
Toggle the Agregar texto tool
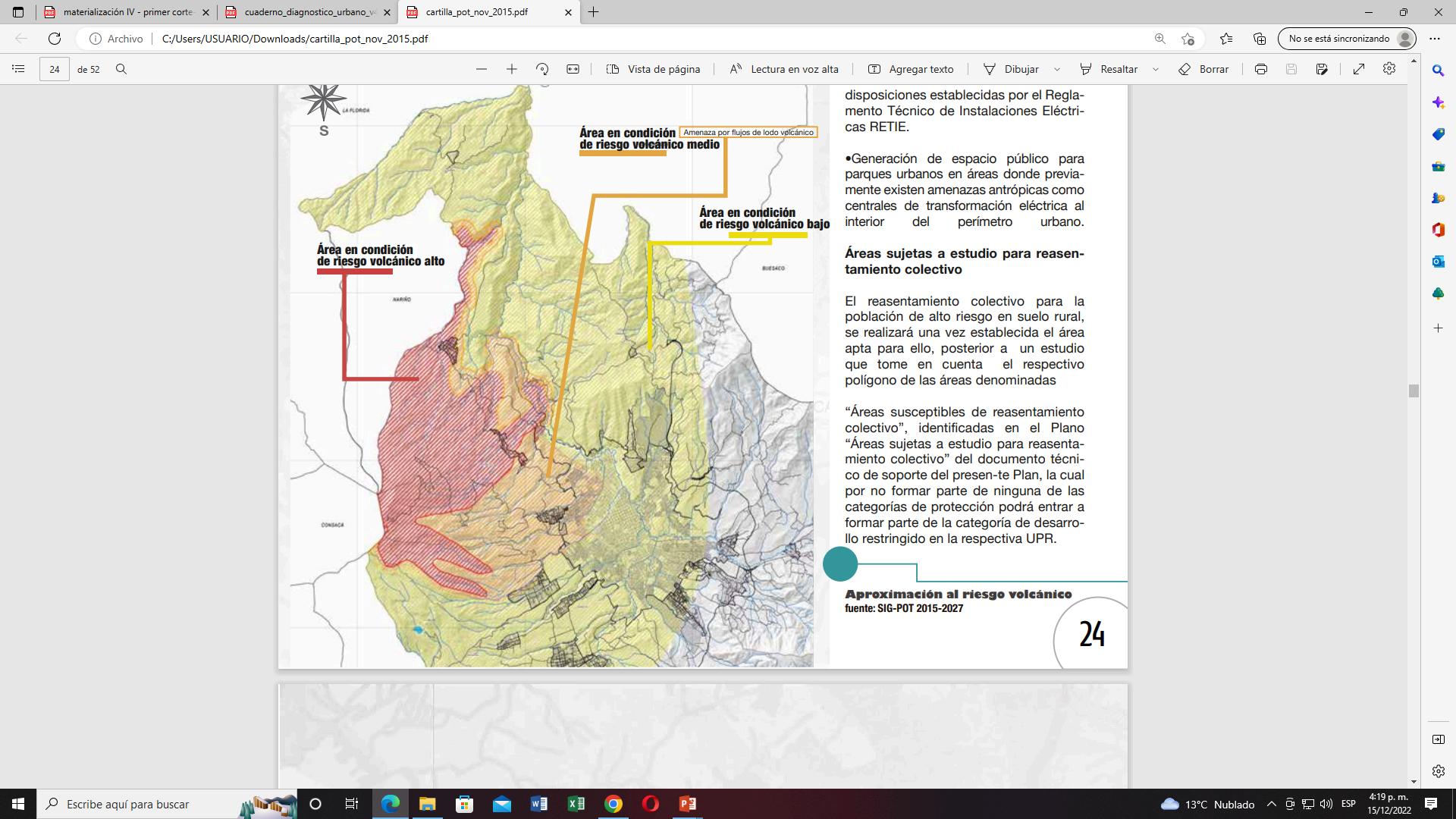click(911, 69)
